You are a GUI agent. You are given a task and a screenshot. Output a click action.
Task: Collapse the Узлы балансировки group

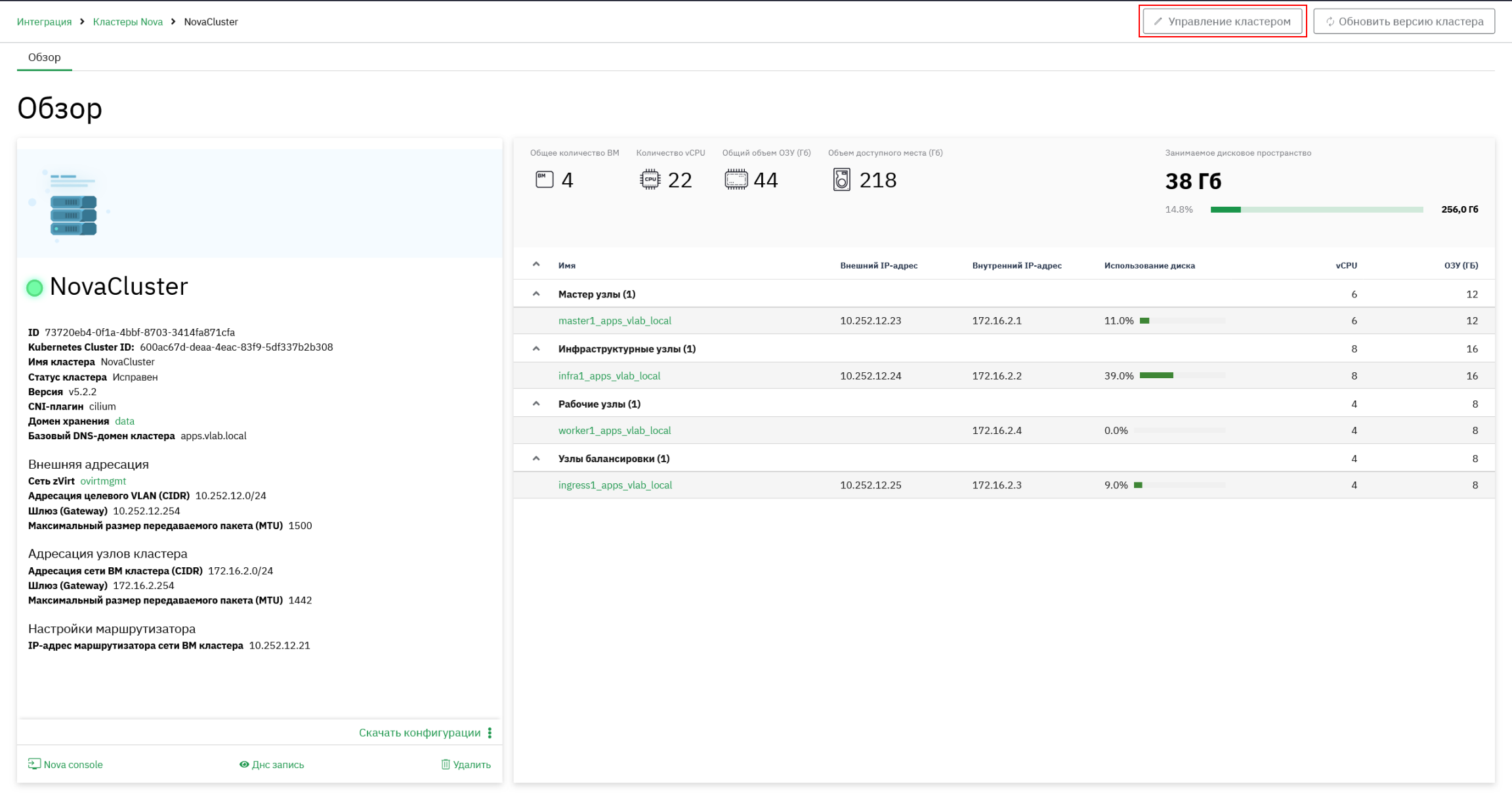point(536,458)
